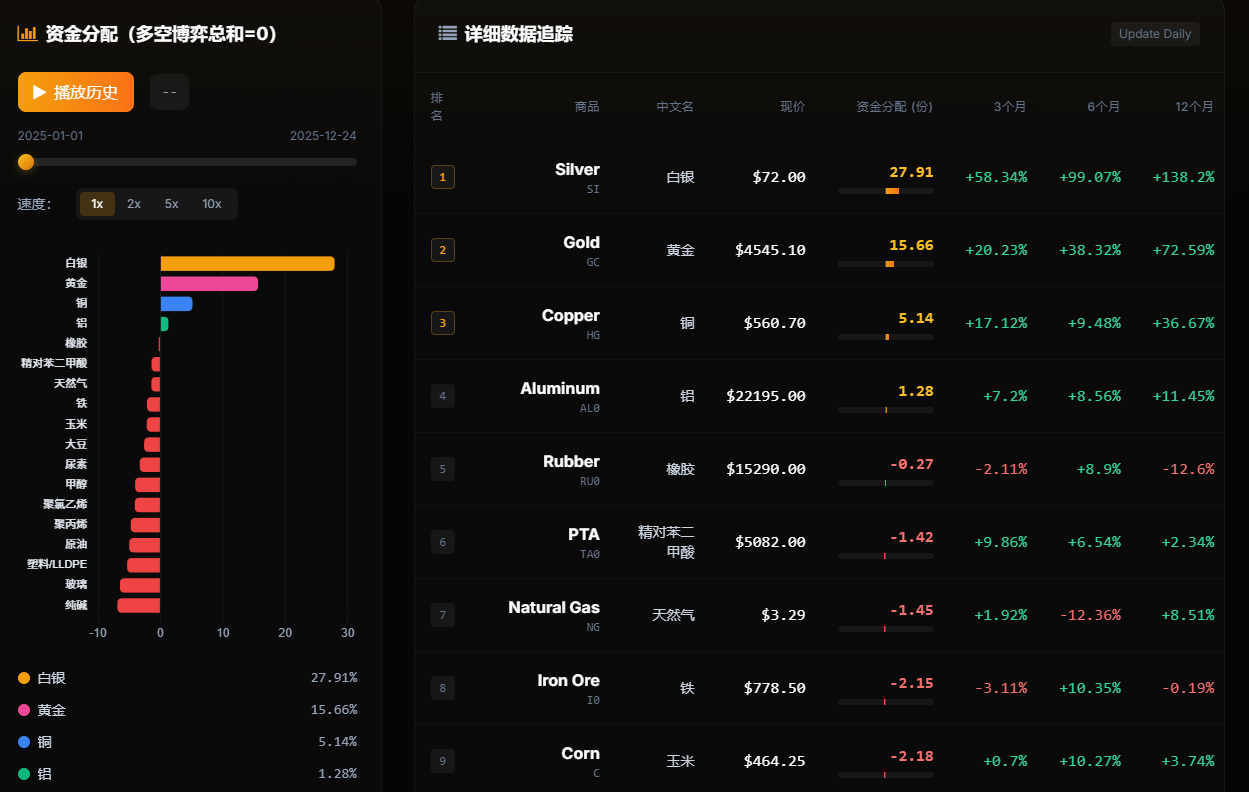Click Silver's allocation progress bar
The height and width of the screenshot is (792, 1249).
click(885, 191)
